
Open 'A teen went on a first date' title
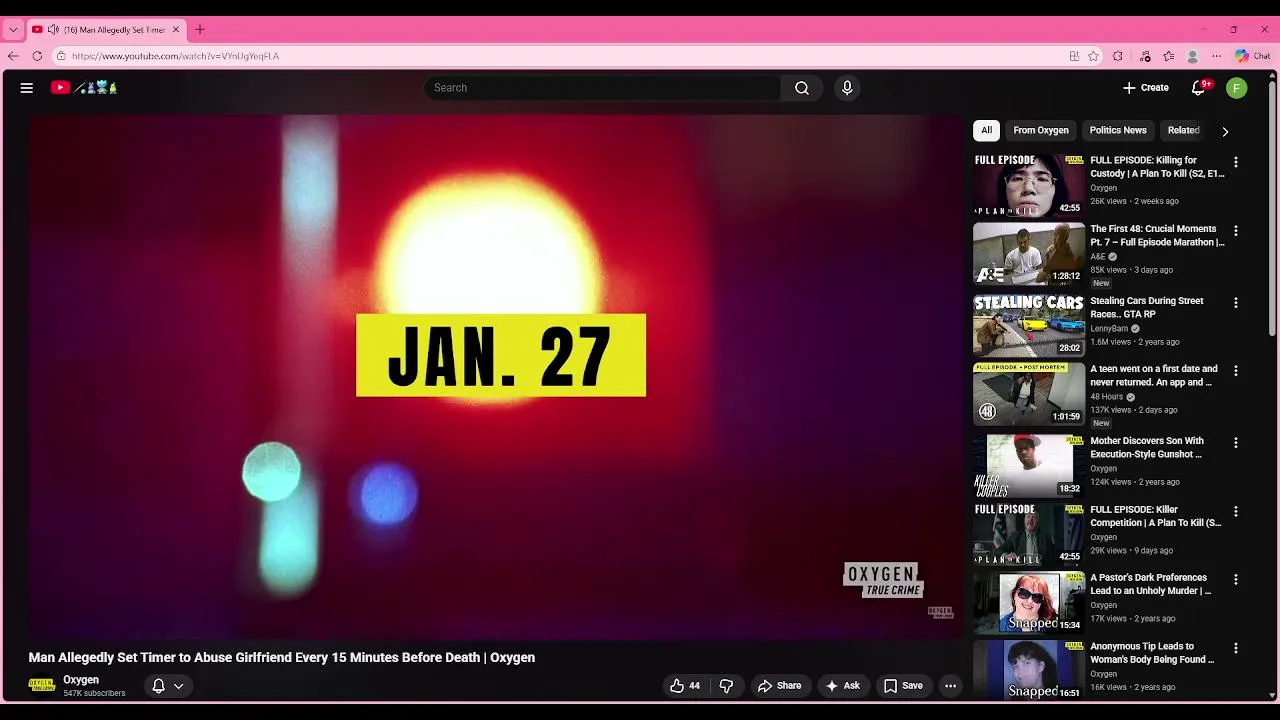pos(1154,376)
